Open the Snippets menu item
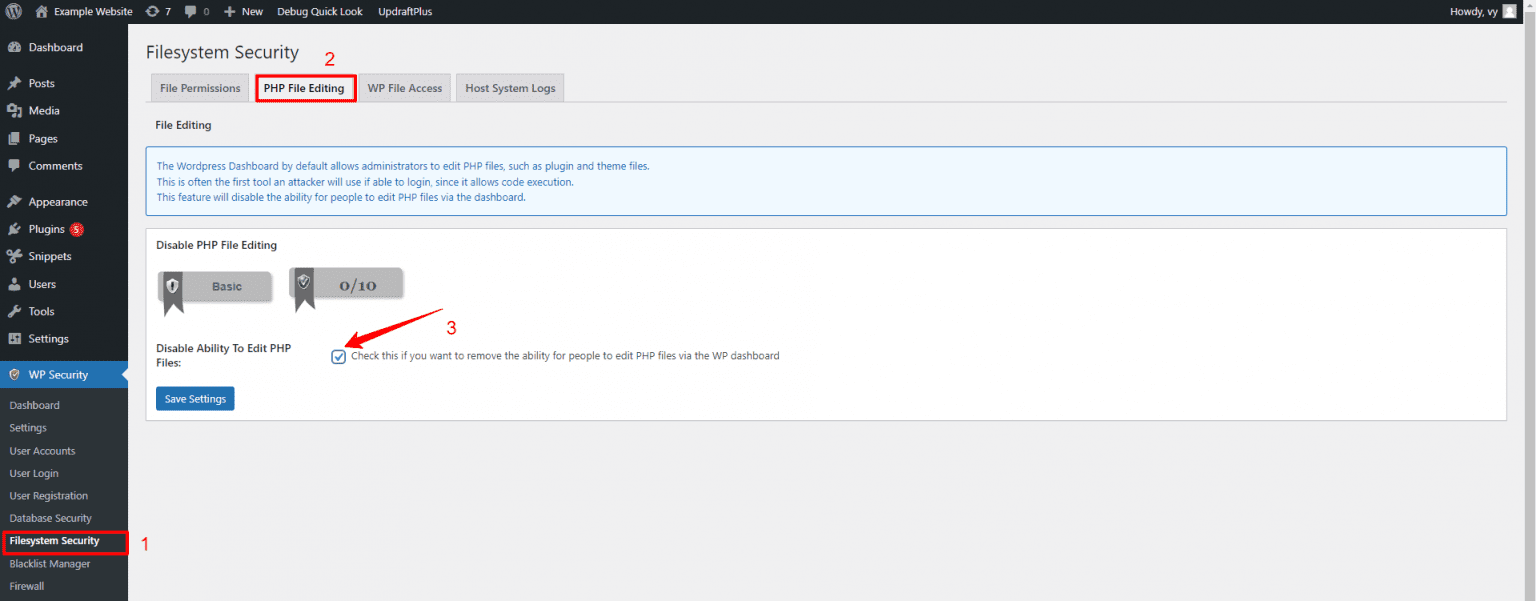This screenshot has width=1536, height=601. (x=49, y=256)
